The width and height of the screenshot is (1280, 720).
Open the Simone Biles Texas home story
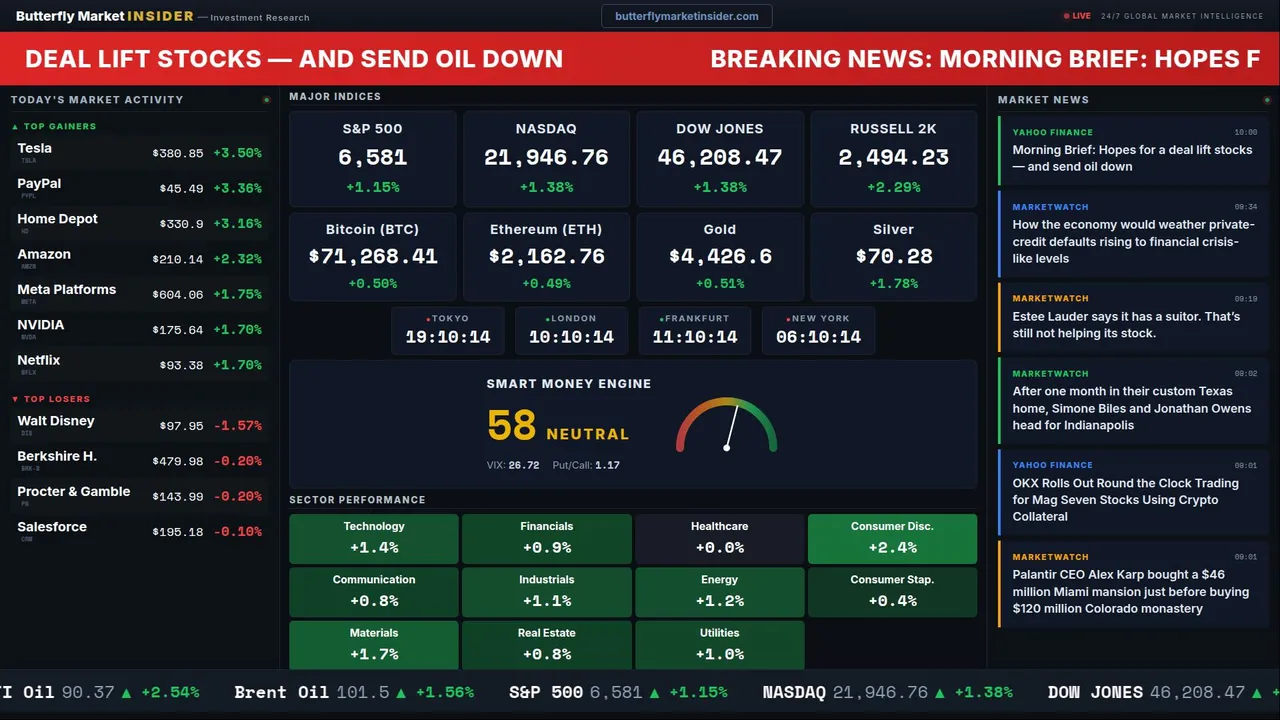pyautogui.click(x=1134, y=401)
